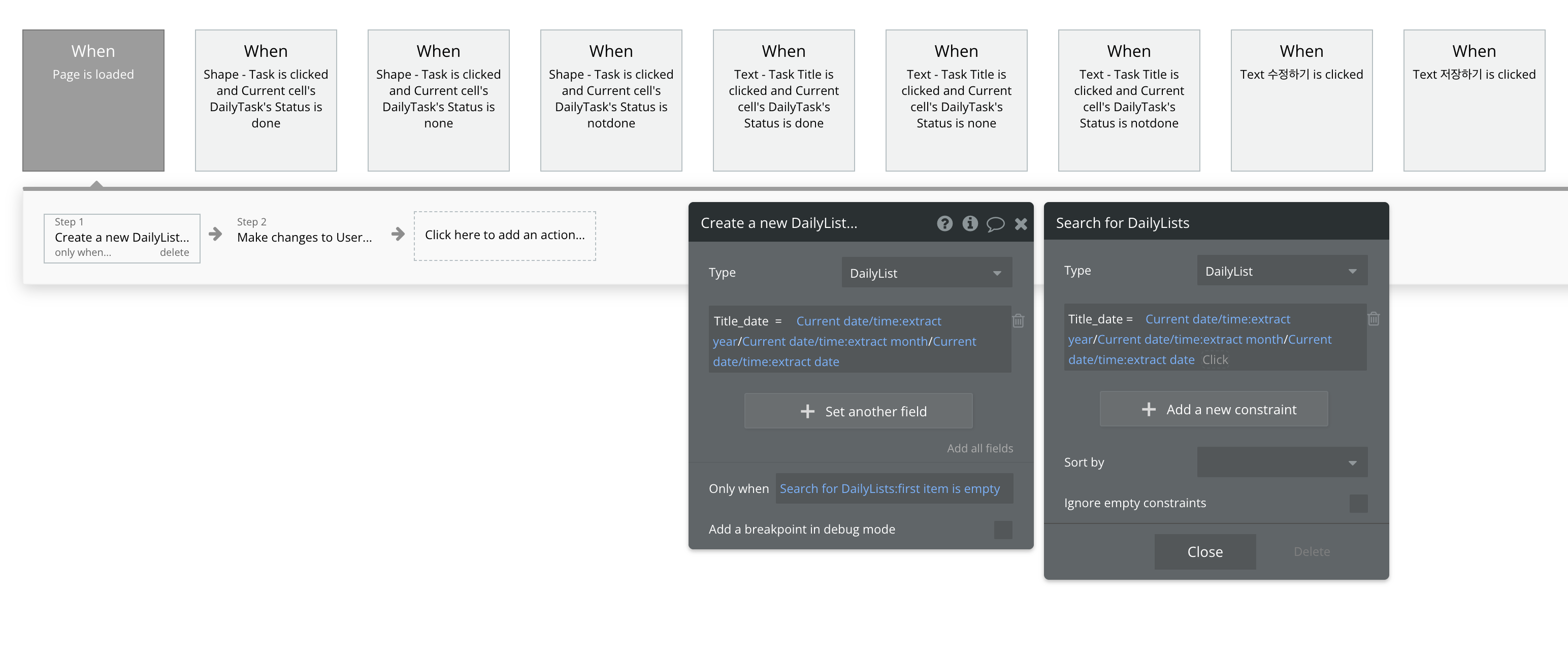Viewport: 1568px width, 661px height.
Task: Open Step 2 Make changes to User
Action: (x=304, y=237)
